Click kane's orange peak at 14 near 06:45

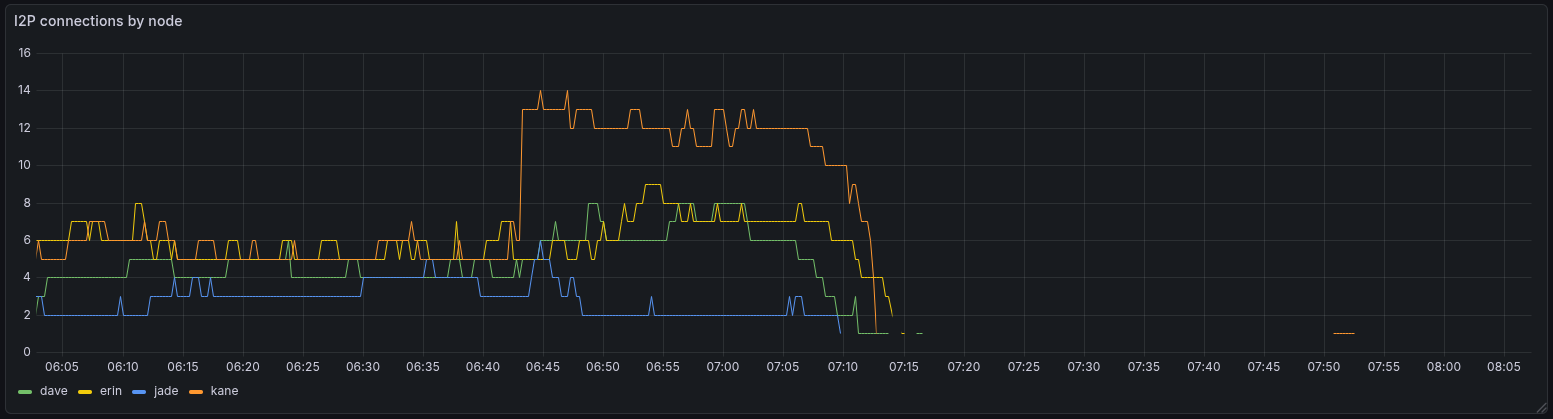[x=541, y=91]
